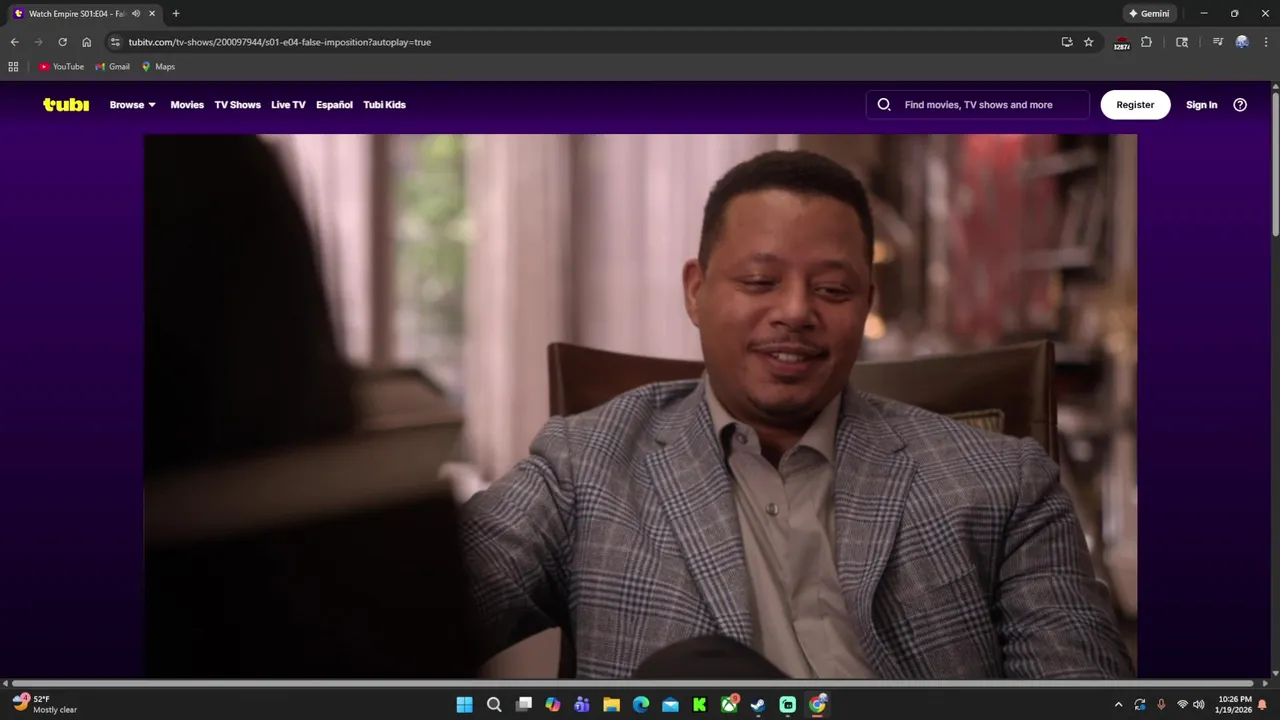Click the microphone tray icon
The height and width of the screenshot is (720, 1280).
[1161, 705]
